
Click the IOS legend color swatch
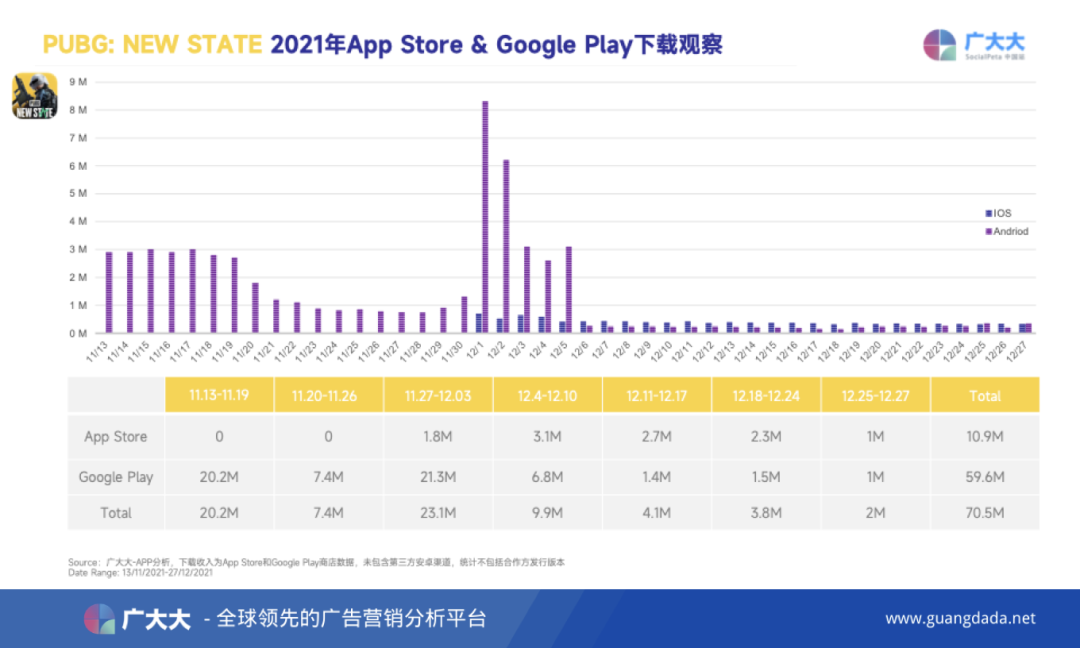tap(988, 213)
